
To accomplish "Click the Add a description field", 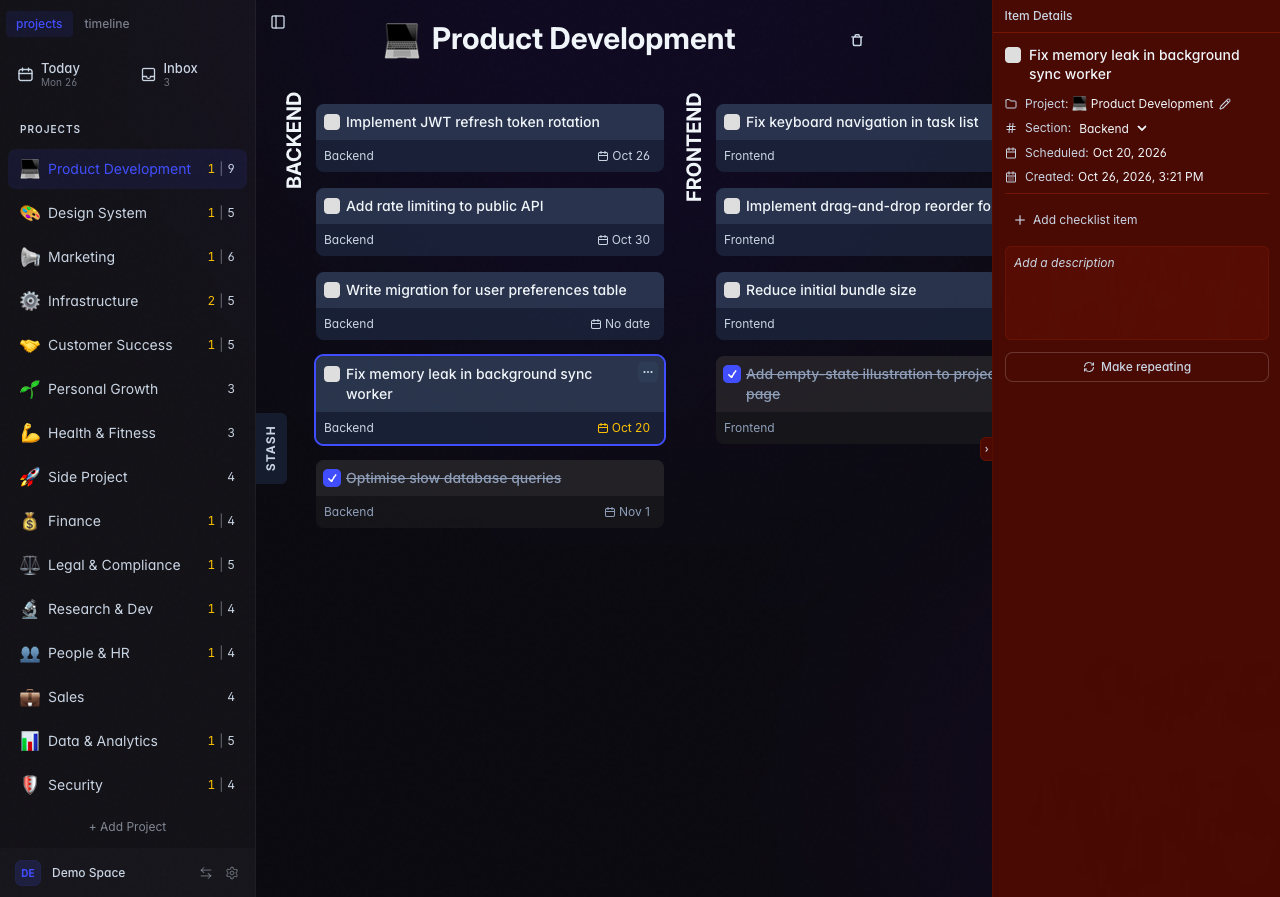I will coord(1137,293).
